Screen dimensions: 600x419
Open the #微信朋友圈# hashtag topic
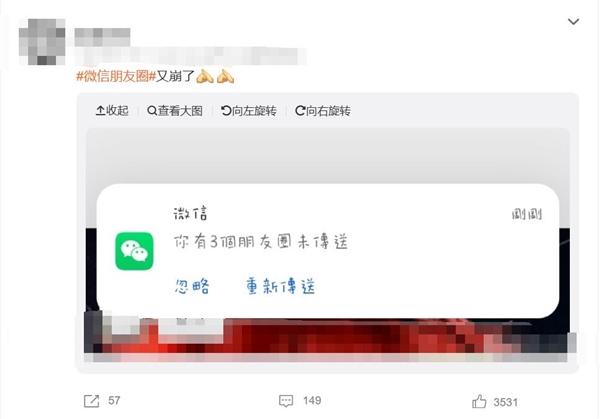coord(116,76)
